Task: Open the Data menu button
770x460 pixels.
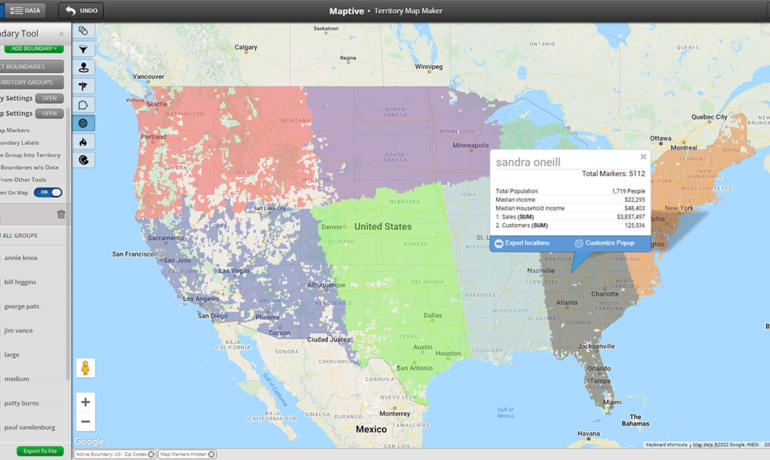Action: pos(25,10)
